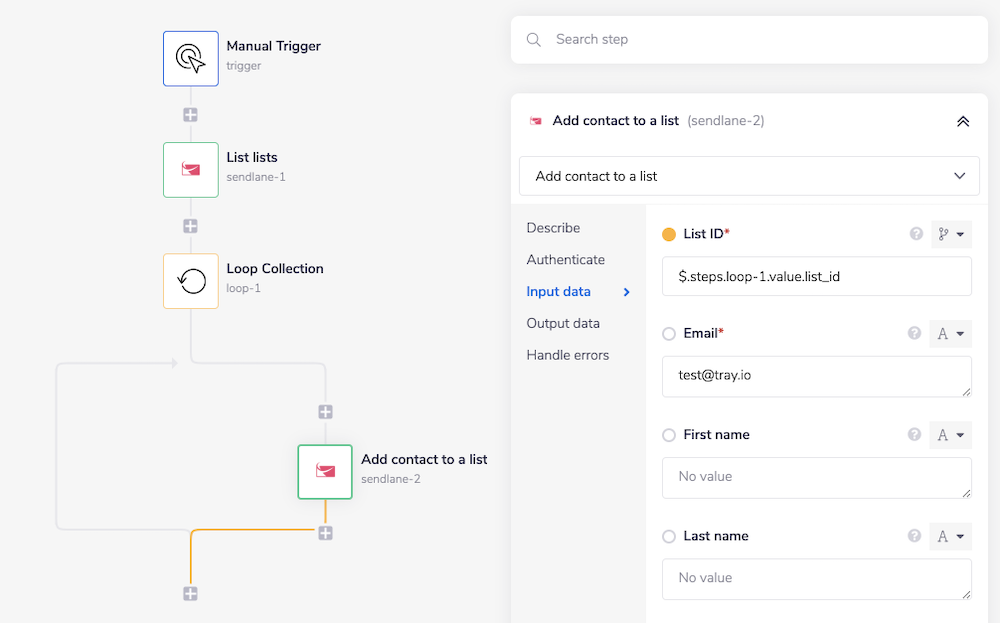Collapse the Add contact to a list panel

(x=962, y=121)
